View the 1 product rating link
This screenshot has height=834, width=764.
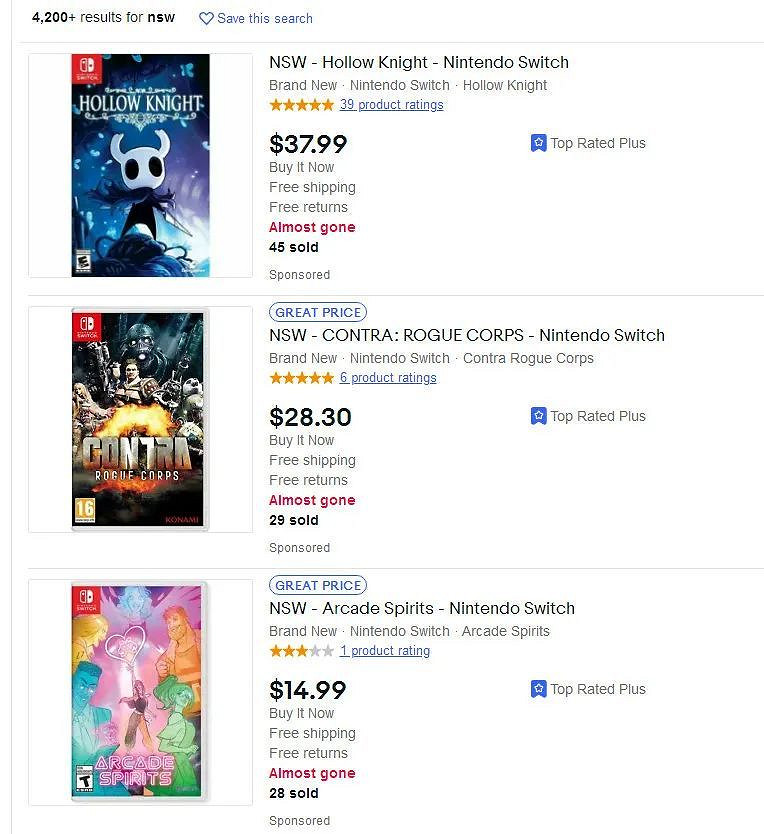coord(384,651)
